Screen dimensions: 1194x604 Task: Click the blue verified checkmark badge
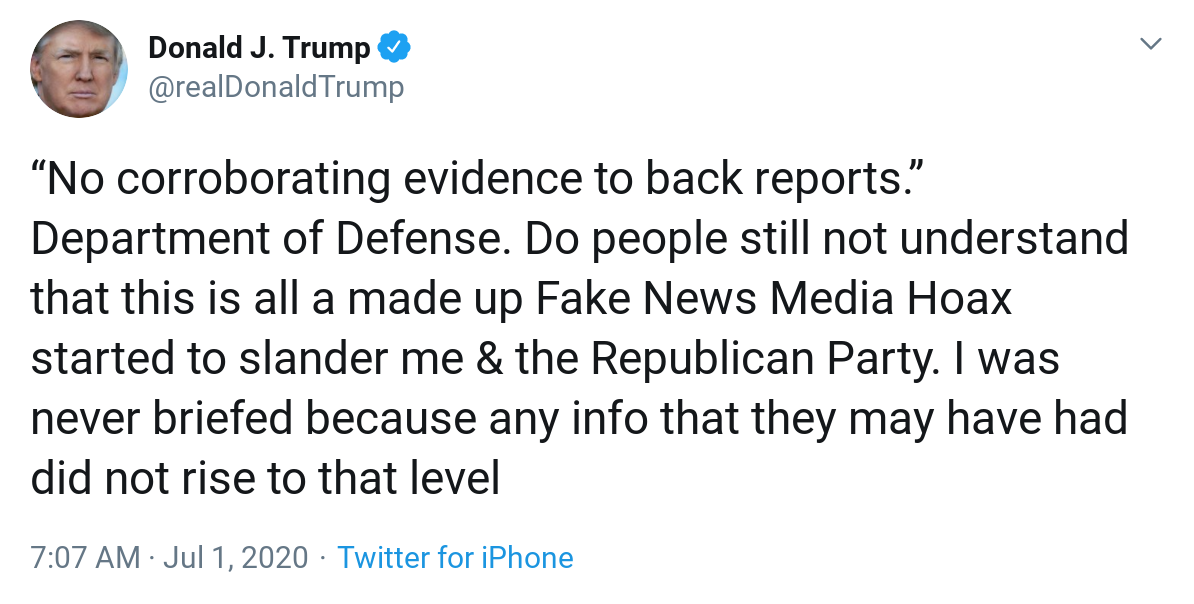coord(392,47)
